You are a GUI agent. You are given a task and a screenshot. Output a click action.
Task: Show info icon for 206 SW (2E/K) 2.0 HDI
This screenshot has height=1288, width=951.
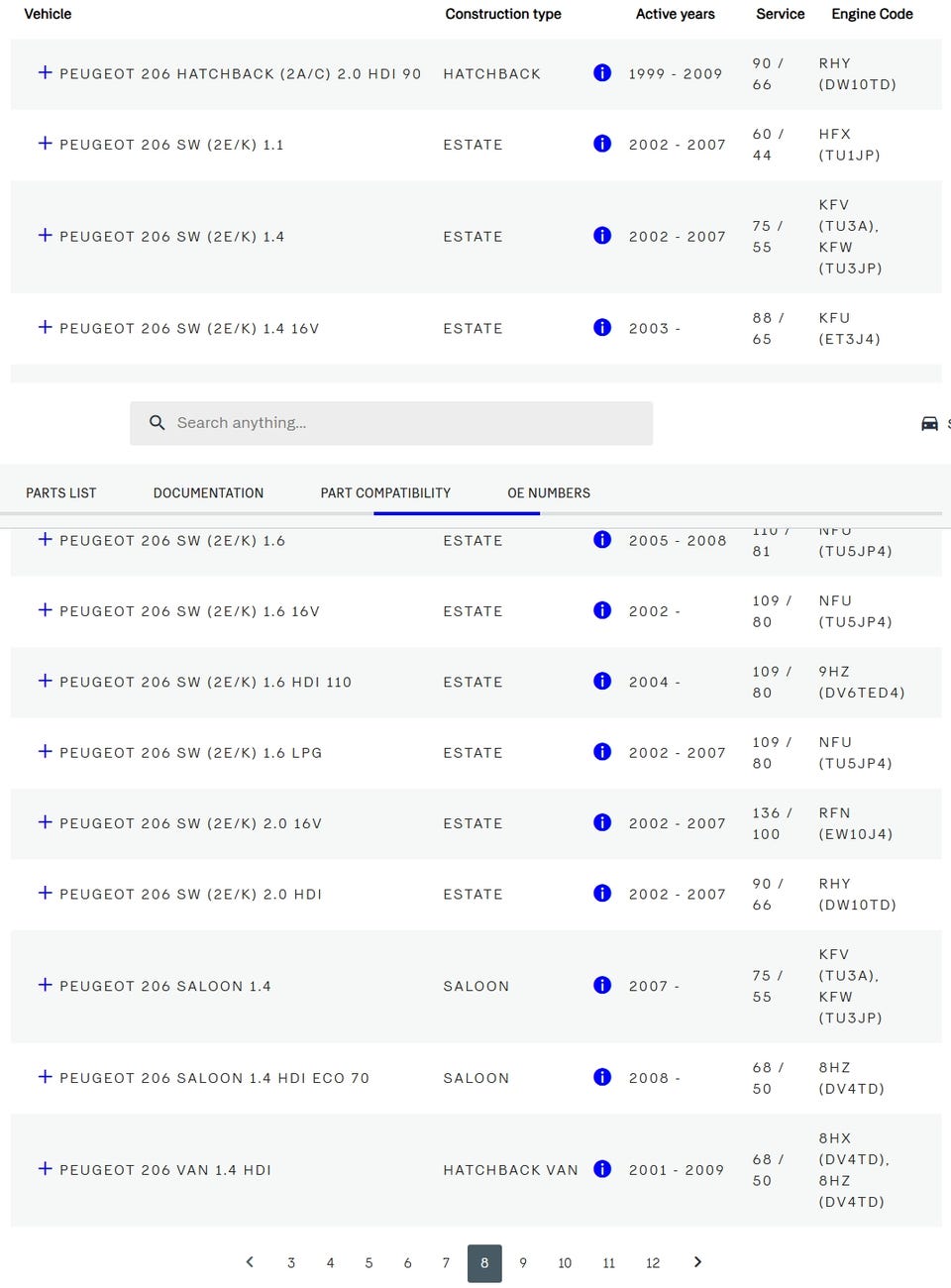click(602, 893)
